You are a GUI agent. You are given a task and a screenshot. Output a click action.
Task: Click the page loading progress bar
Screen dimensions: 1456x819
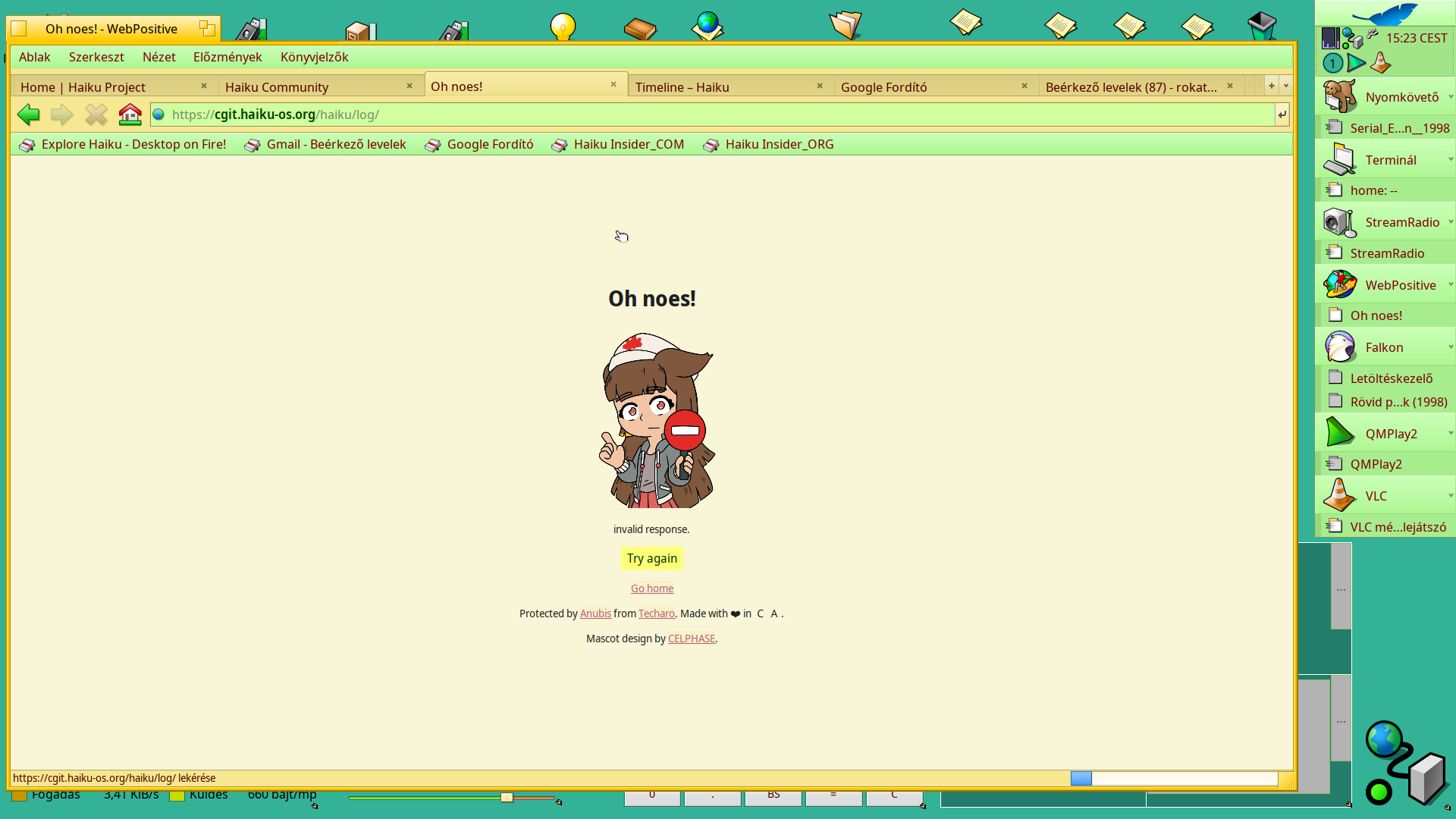pyautogui.click(x=1174, y=778)
